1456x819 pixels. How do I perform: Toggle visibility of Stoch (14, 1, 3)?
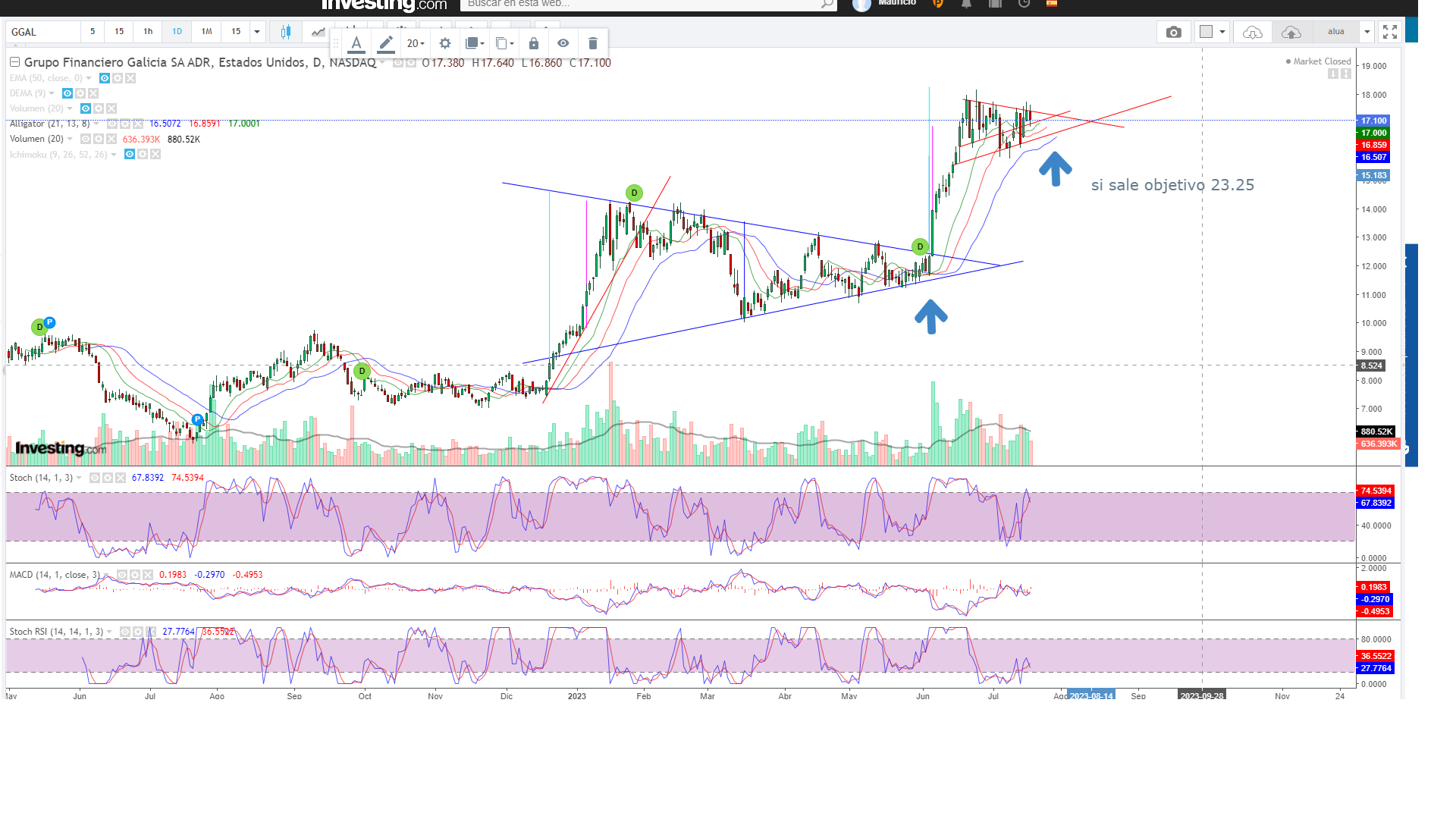click(95, 478)
